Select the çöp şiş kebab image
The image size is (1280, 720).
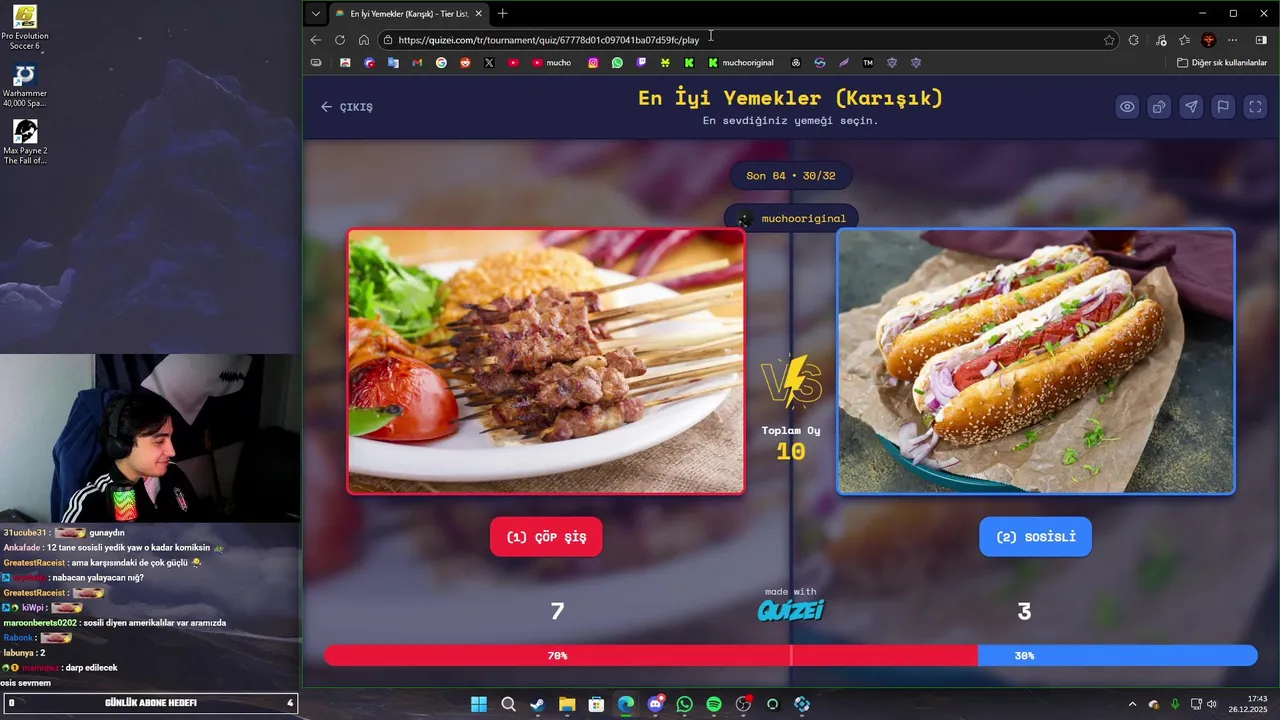[x=546, y=361]
